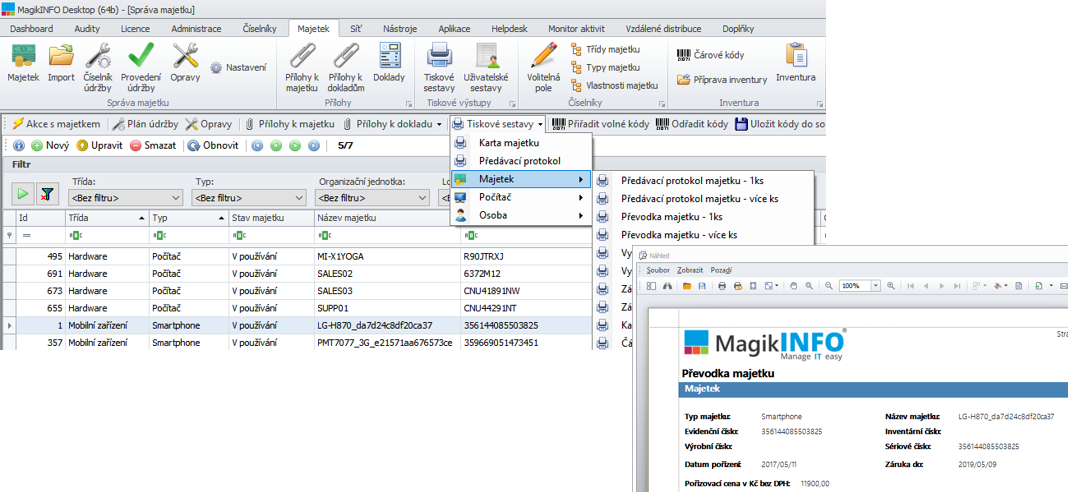Switch to the Vzdálené distribuce tab
Viewport: 1068px width, 492px height.
(663, 29)
